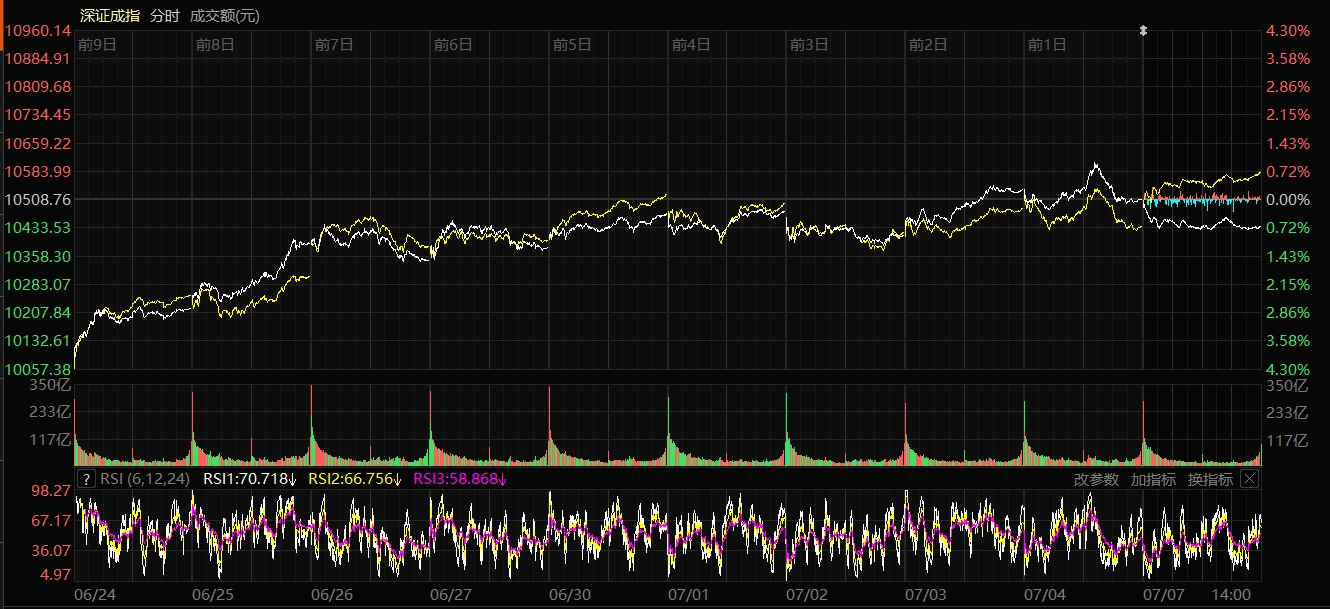The image size is (1330, 609).
Task: Select the 深证成指 index title
Action: tap(108, 16)
